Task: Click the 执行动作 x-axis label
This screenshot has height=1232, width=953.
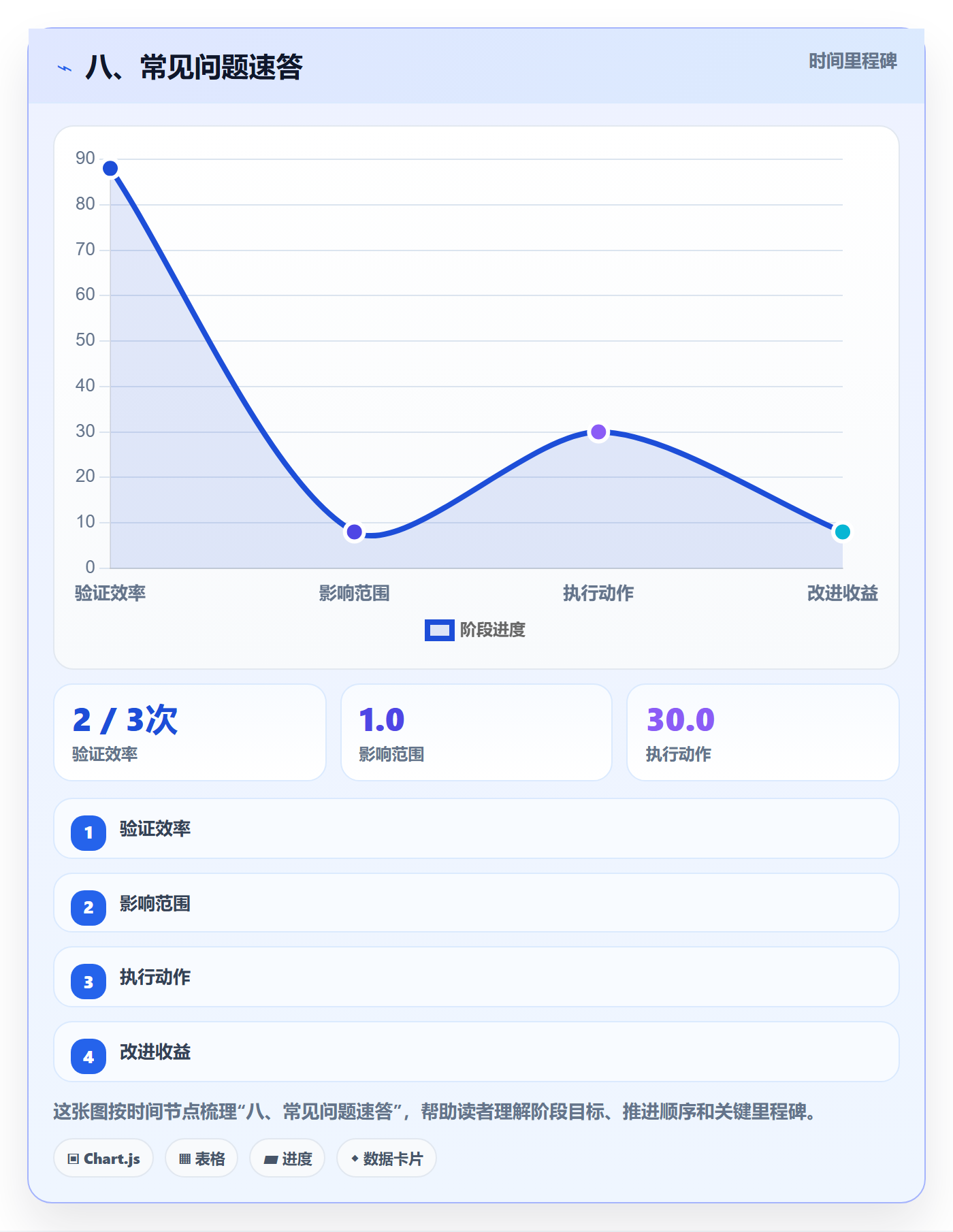Action: point(598,593)
